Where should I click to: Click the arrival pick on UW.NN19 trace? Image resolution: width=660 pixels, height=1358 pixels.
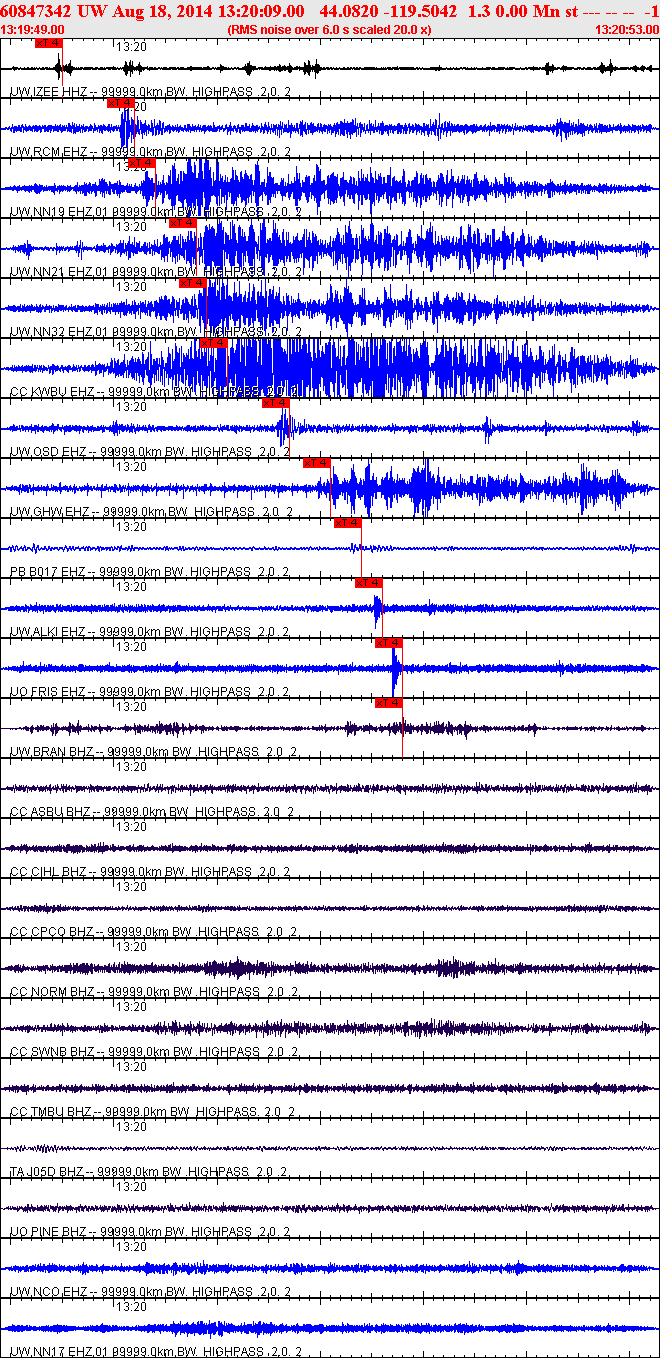click(x=142, y=163)
